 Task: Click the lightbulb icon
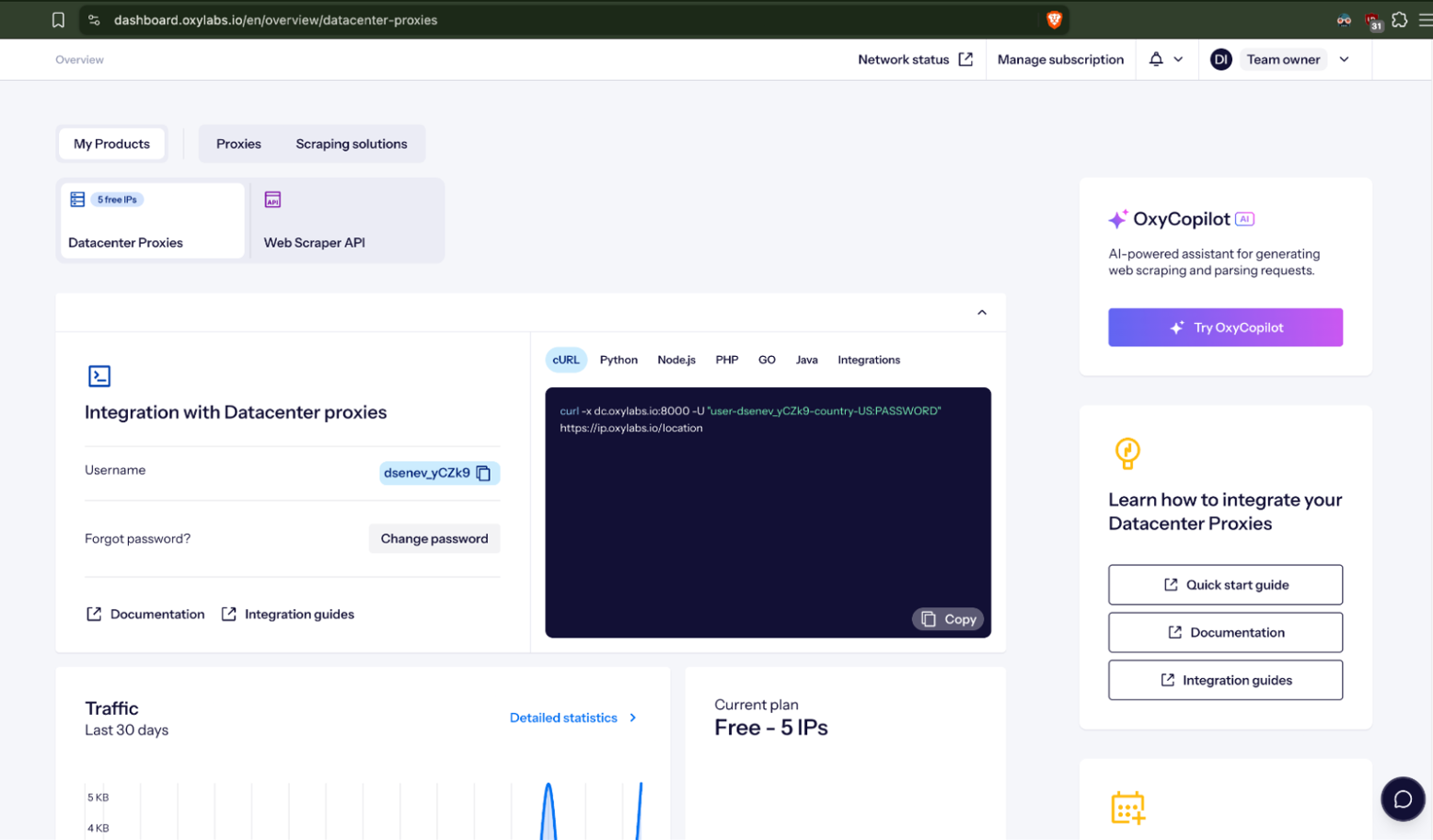point(1127,453)
